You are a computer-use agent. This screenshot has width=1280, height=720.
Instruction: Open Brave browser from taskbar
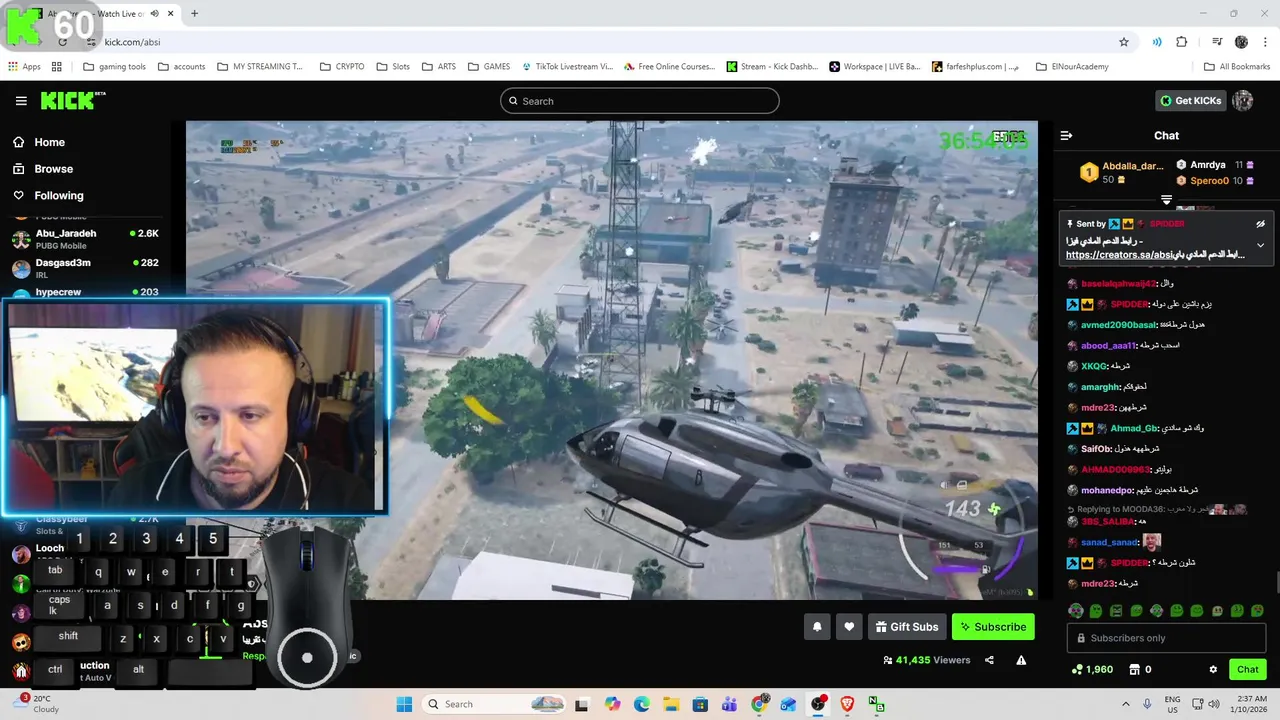848,704
